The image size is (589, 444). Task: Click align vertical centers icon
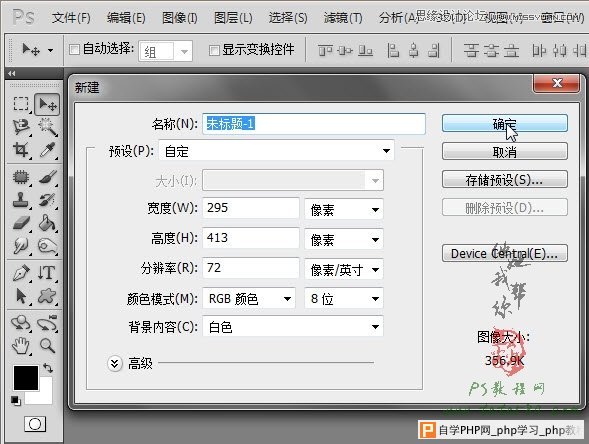[345, 50]
